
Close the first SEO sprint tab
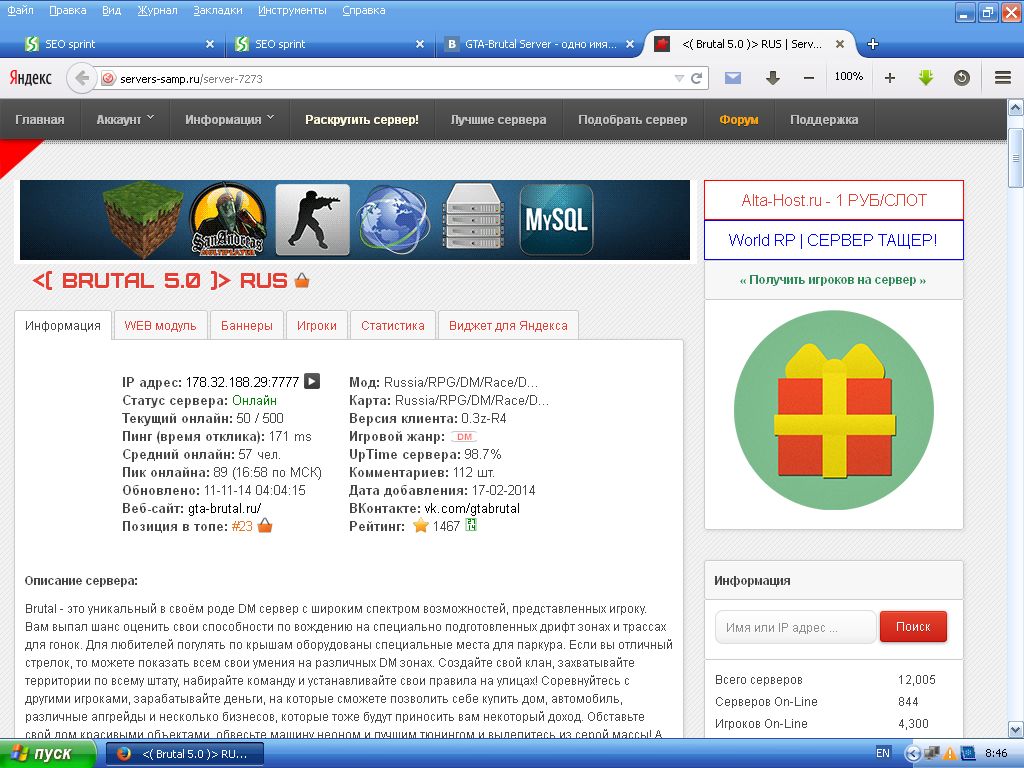coord(210,44)
